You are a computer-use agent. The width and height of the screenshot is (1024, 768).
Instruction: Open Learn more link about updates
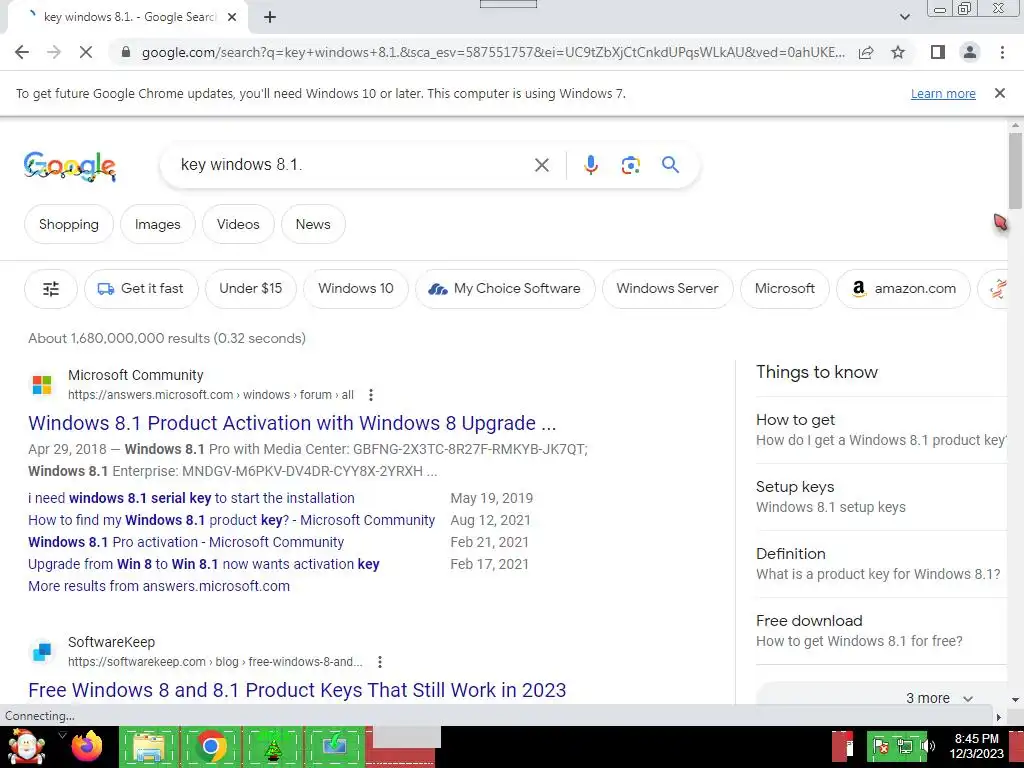click(x=943, y=93)
